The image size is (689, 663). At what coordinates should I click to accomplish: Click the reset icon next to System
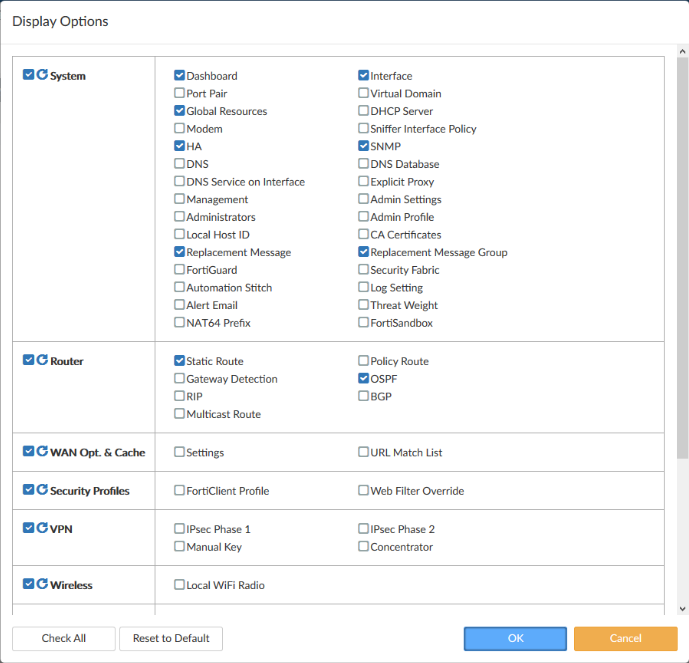(x=42, y=75)
